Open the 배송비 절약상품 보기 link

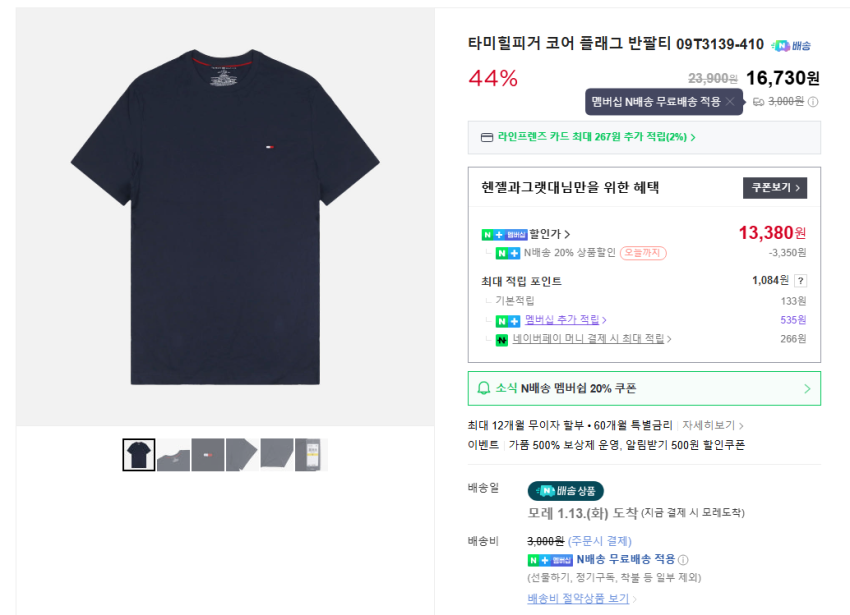[581, 599]
